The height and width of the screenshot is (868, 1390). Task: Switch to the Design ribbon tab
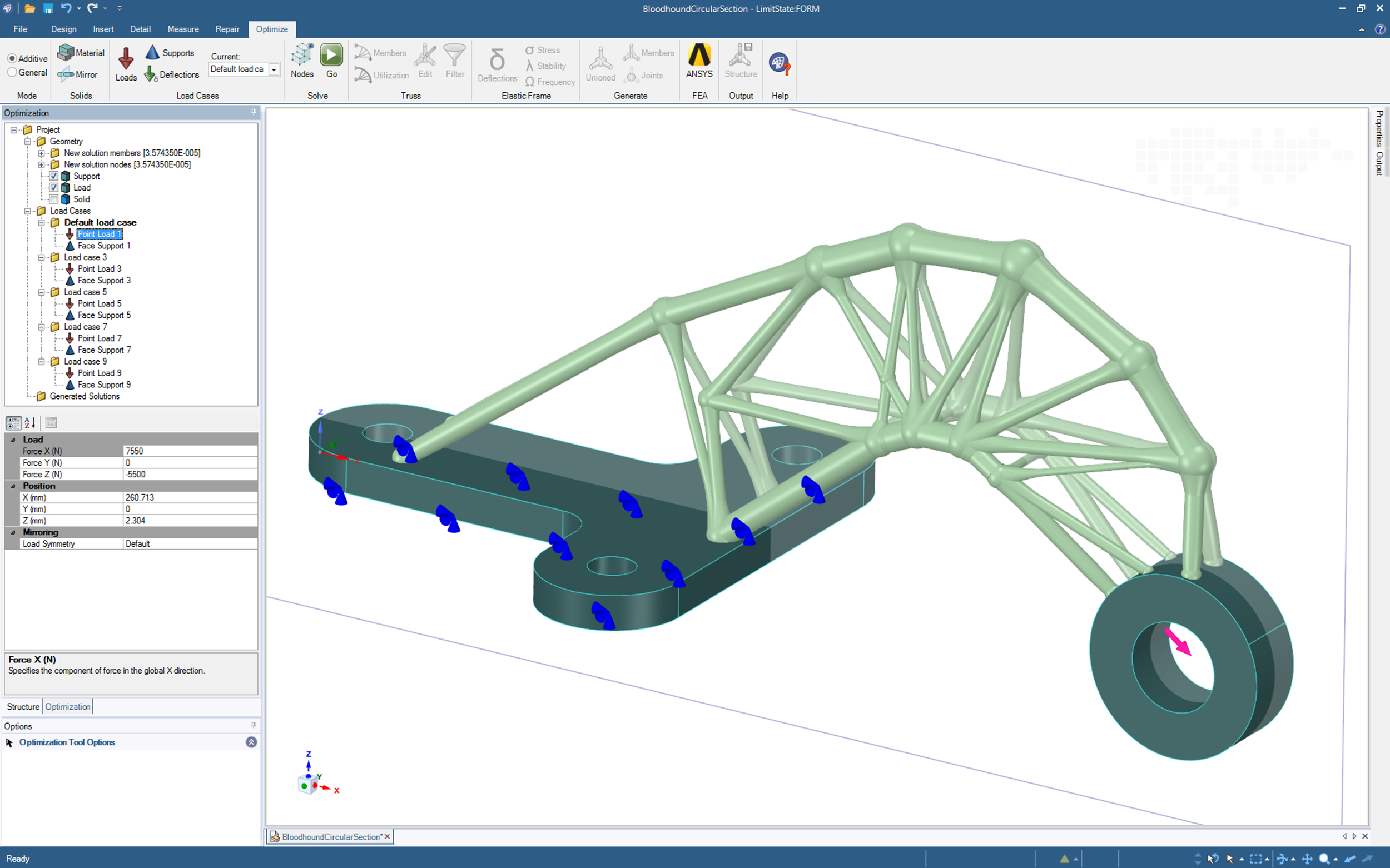pos(63,29)
